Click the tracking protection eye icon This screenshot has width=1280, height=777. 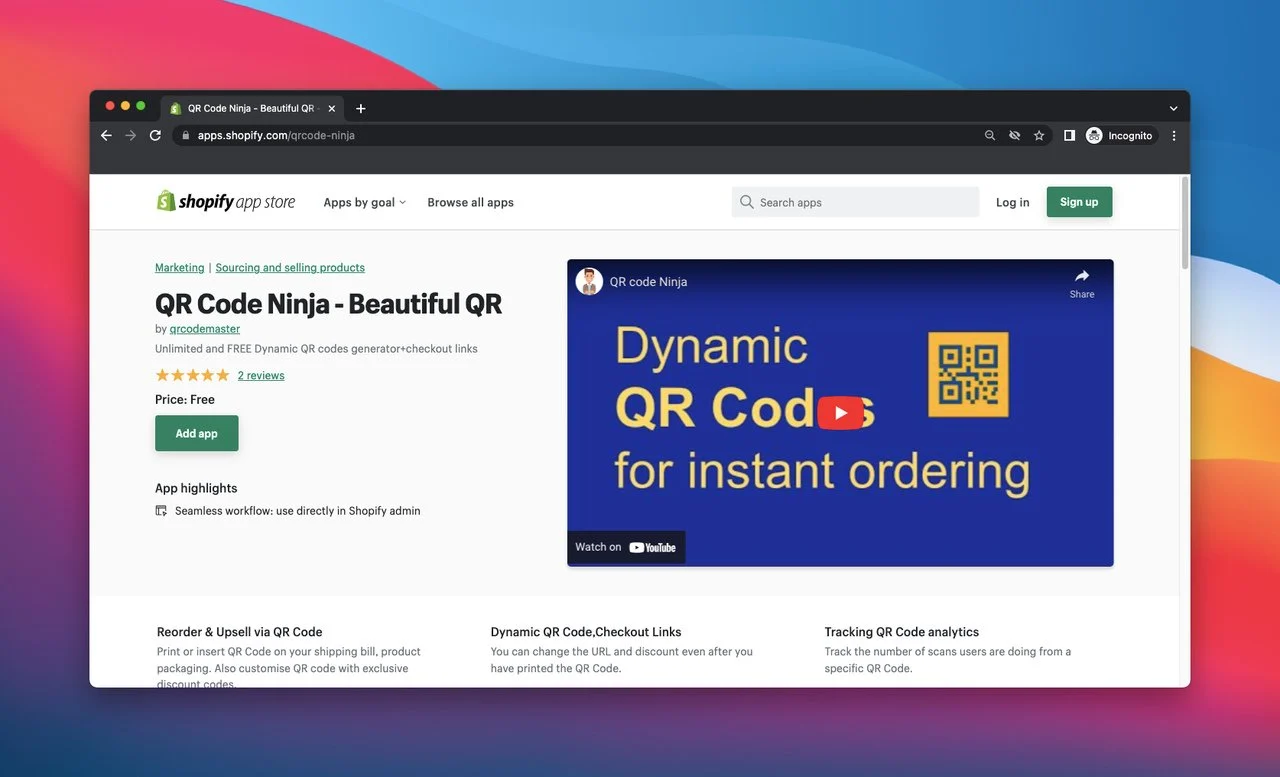pyautogui.click(x=1014, y=135)
